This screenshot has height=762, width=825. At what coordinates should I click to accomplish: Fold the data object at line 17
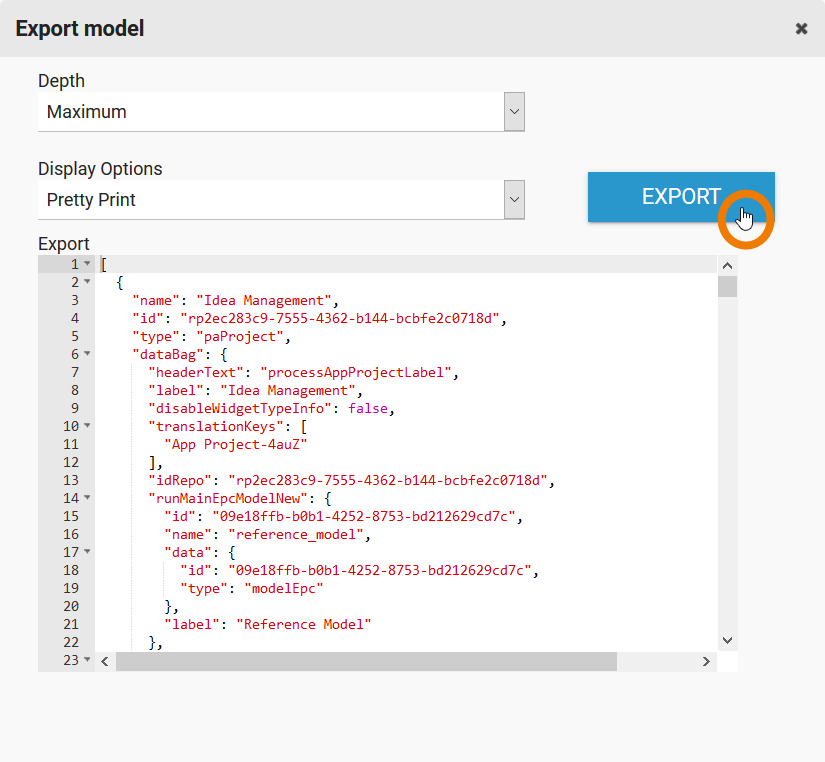click(87, 552)
